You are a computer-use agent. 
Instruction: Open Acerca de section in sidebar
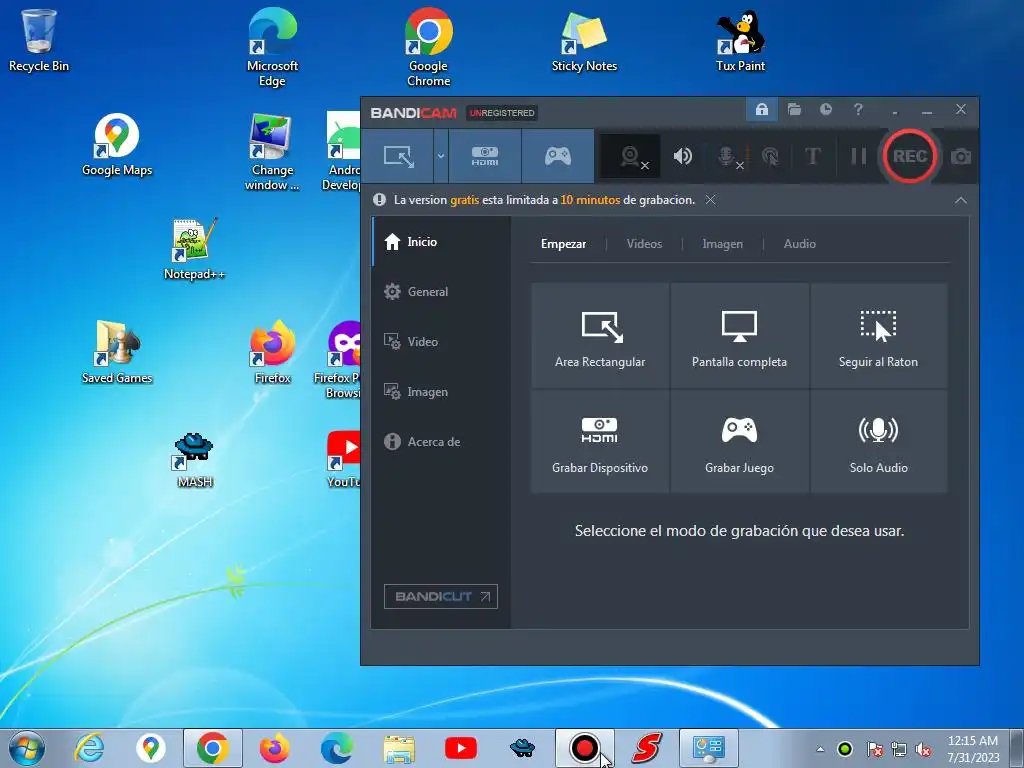441,441
